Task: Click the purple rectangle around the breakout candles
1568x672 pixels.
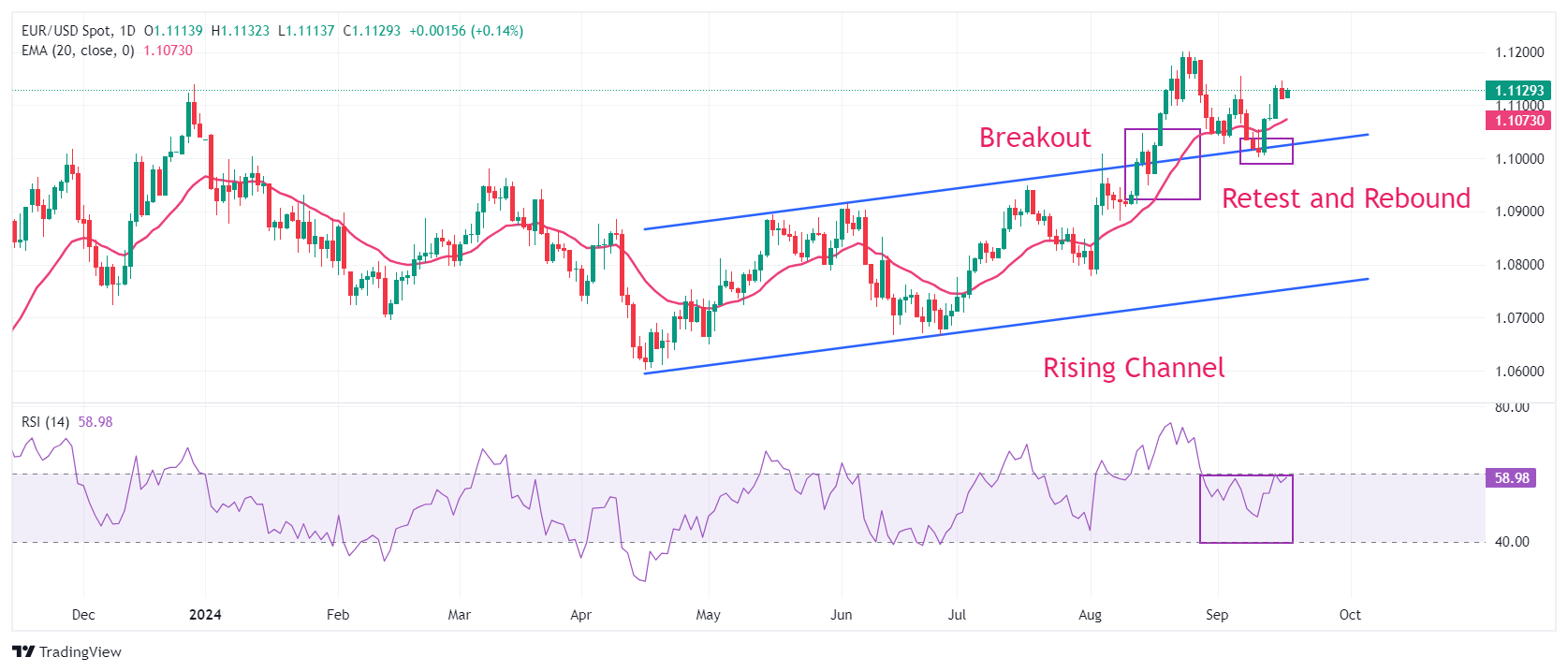Action: click(1163, 164)
